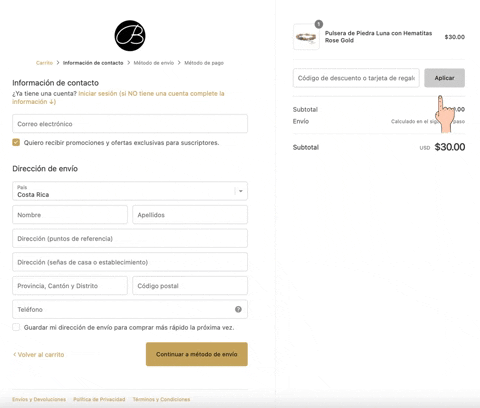Screen dimensions: 480x408
Task: Click the País dropdown arrow
Action: tap(241, 191)
